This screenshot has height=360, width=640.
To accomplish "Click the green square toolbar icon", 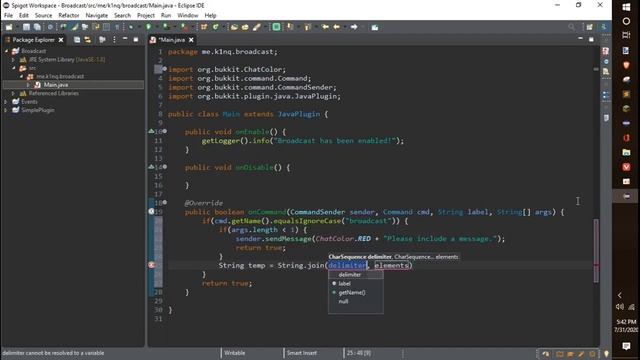I will [x=276, y=27].
